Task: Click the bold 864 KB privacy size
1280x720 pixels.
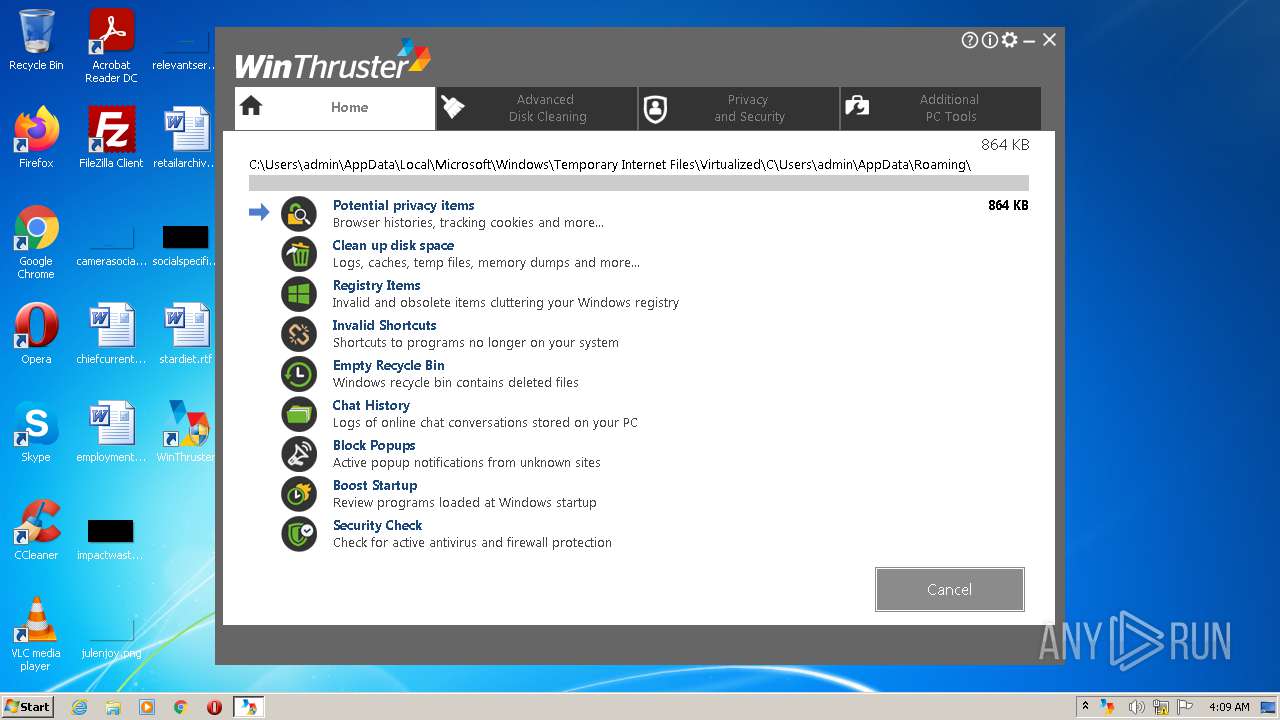Action: [1008, 205]
